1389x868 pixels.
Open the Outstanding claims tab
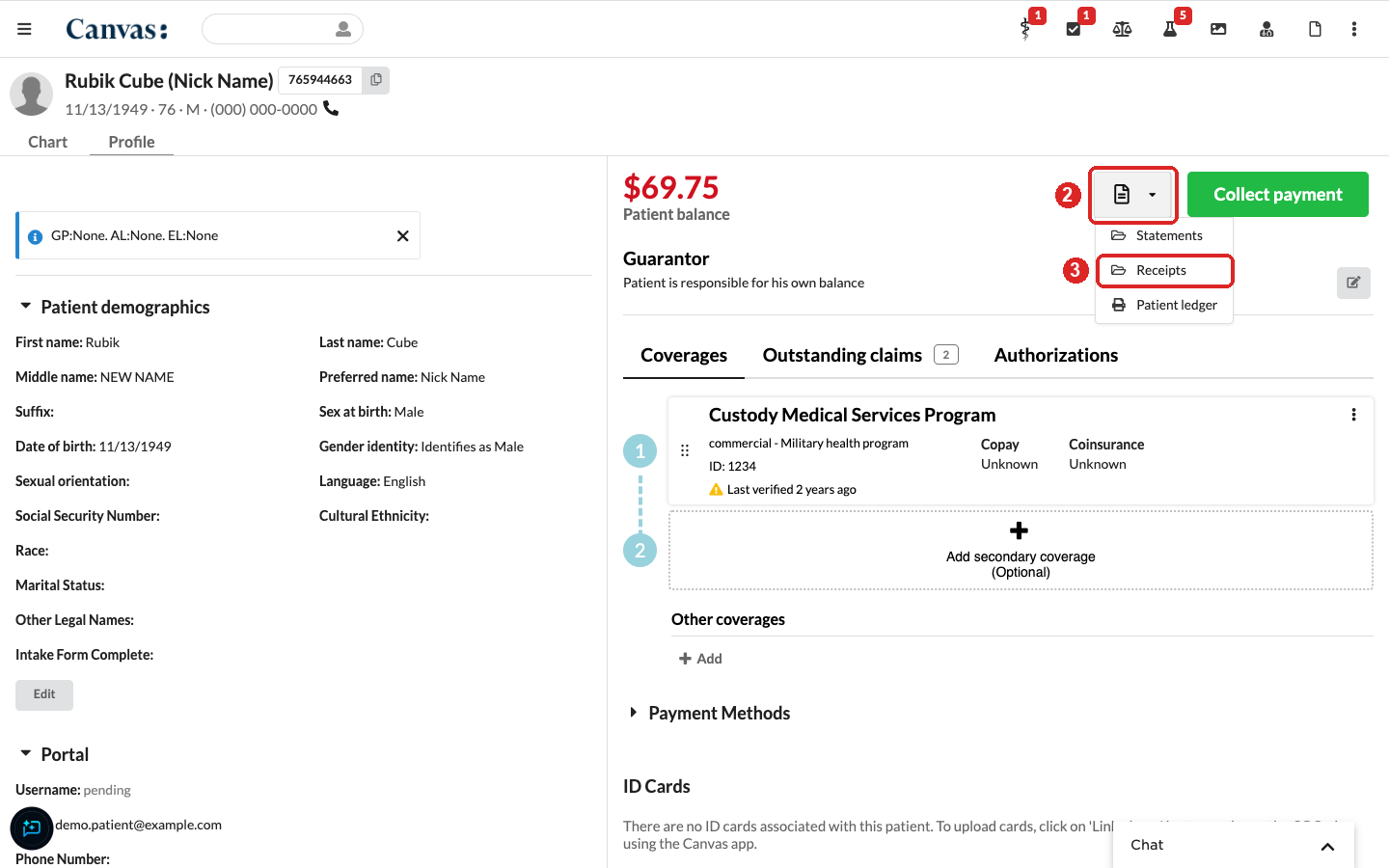(x=860, y=355)
